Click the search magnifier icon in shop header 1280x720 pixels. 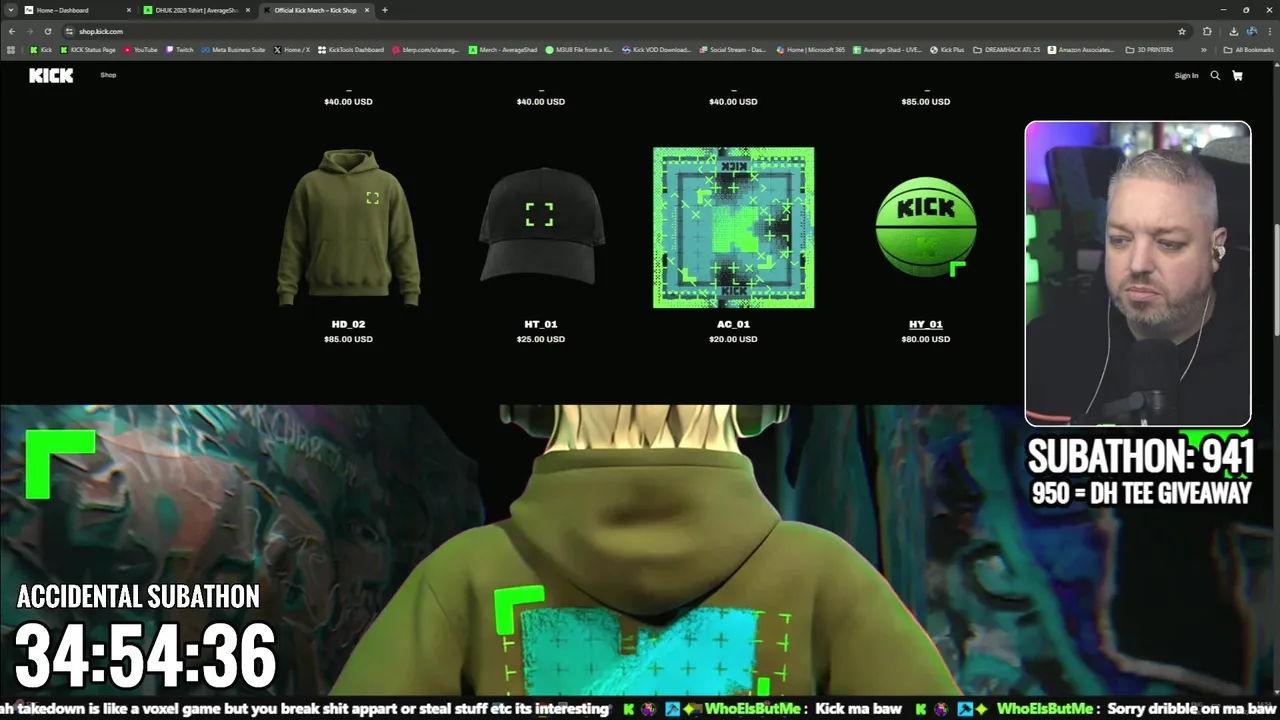click(1215, 75)
